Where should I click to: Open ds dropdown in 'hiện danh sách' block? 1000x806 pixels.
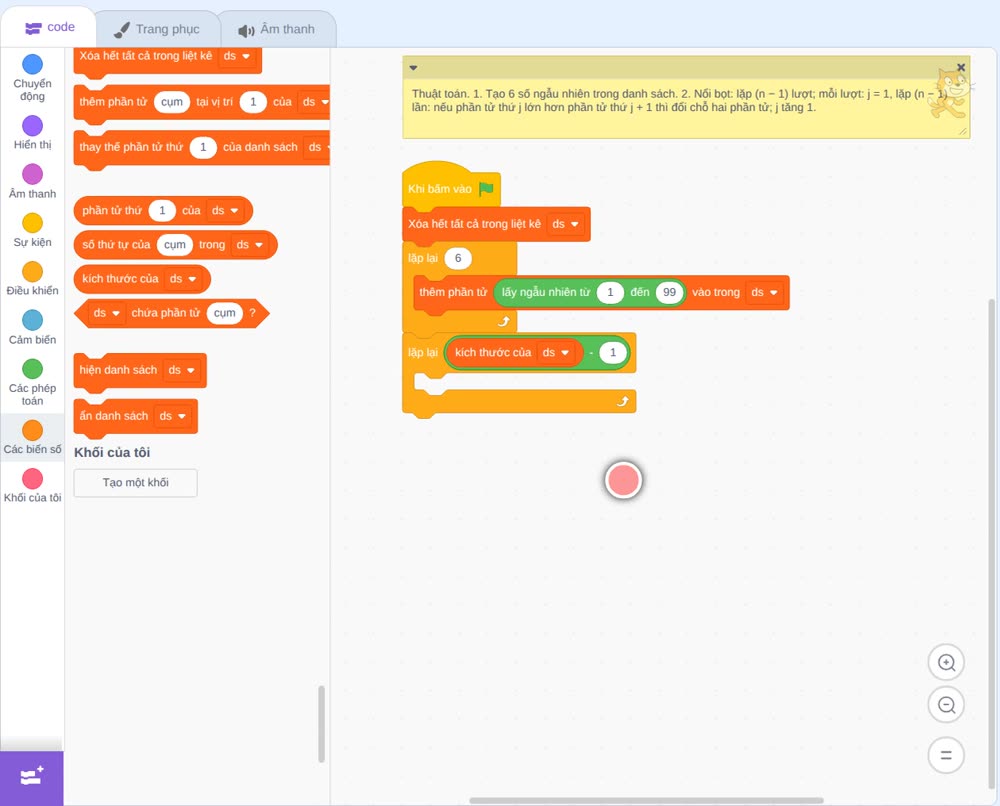(182, 370)
